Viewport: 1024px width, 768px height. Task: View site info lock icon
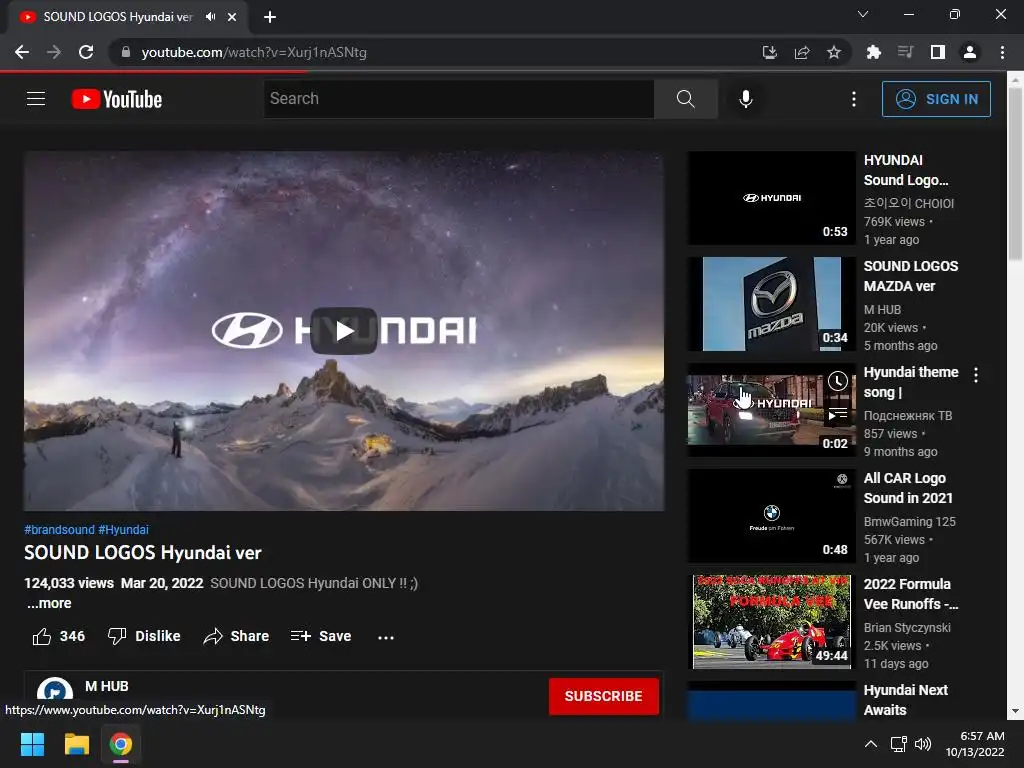(x=126, y=52)
